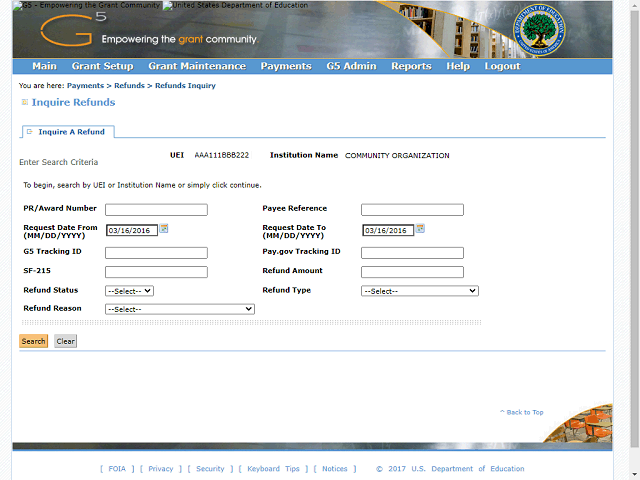The height and width of the screenshot is (480, 640).
Task: Focus the Refund Amount text field
Action: [x=412, y=272]
